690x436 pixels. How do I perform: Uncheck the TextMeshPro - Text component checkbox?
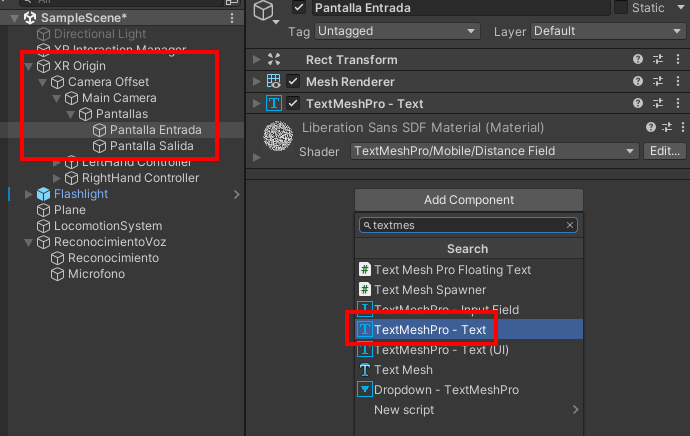(x=293, y=104)
